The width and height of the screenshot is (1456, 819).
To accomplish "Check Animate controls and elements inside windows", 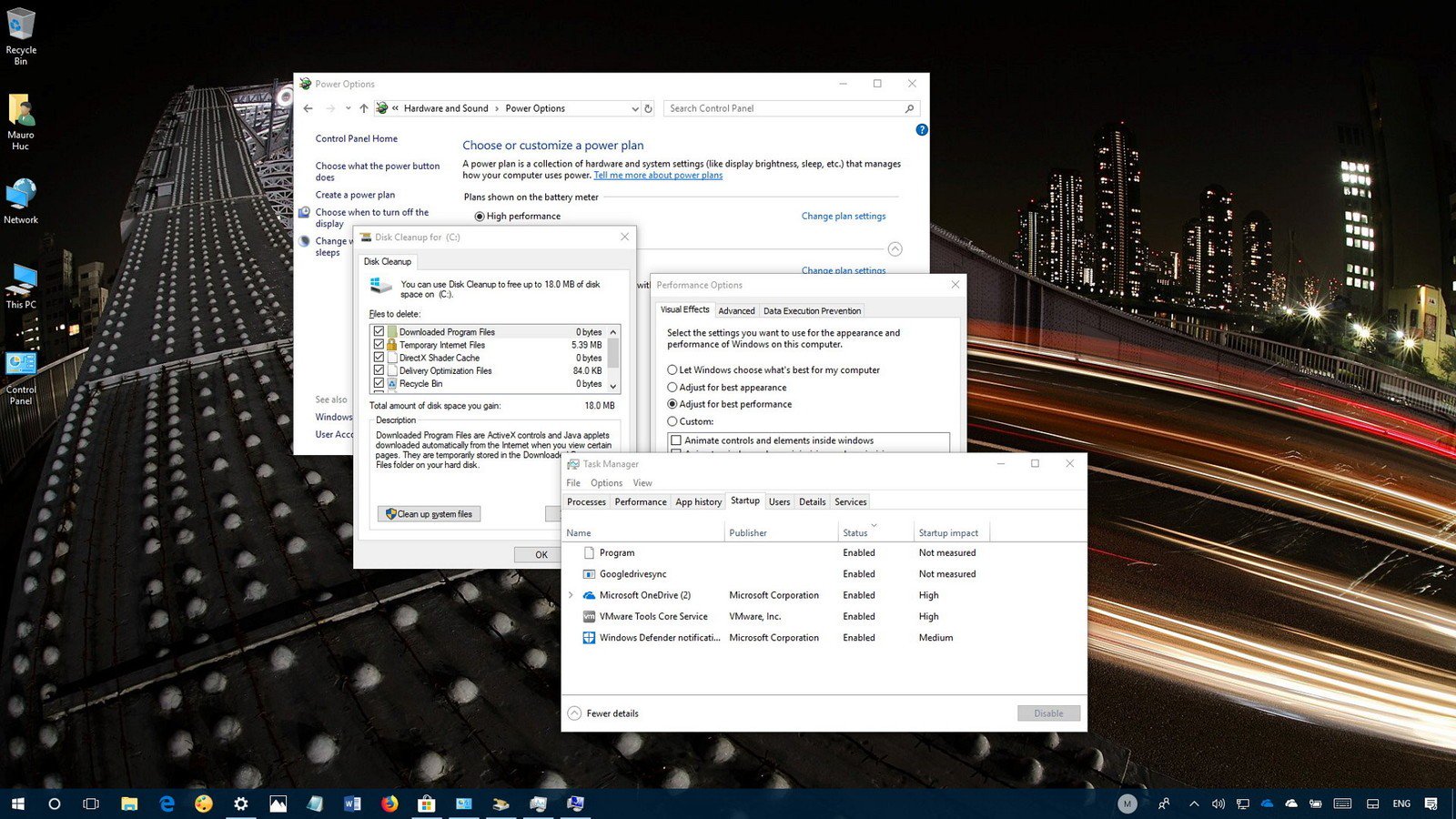I will [676, 440].
